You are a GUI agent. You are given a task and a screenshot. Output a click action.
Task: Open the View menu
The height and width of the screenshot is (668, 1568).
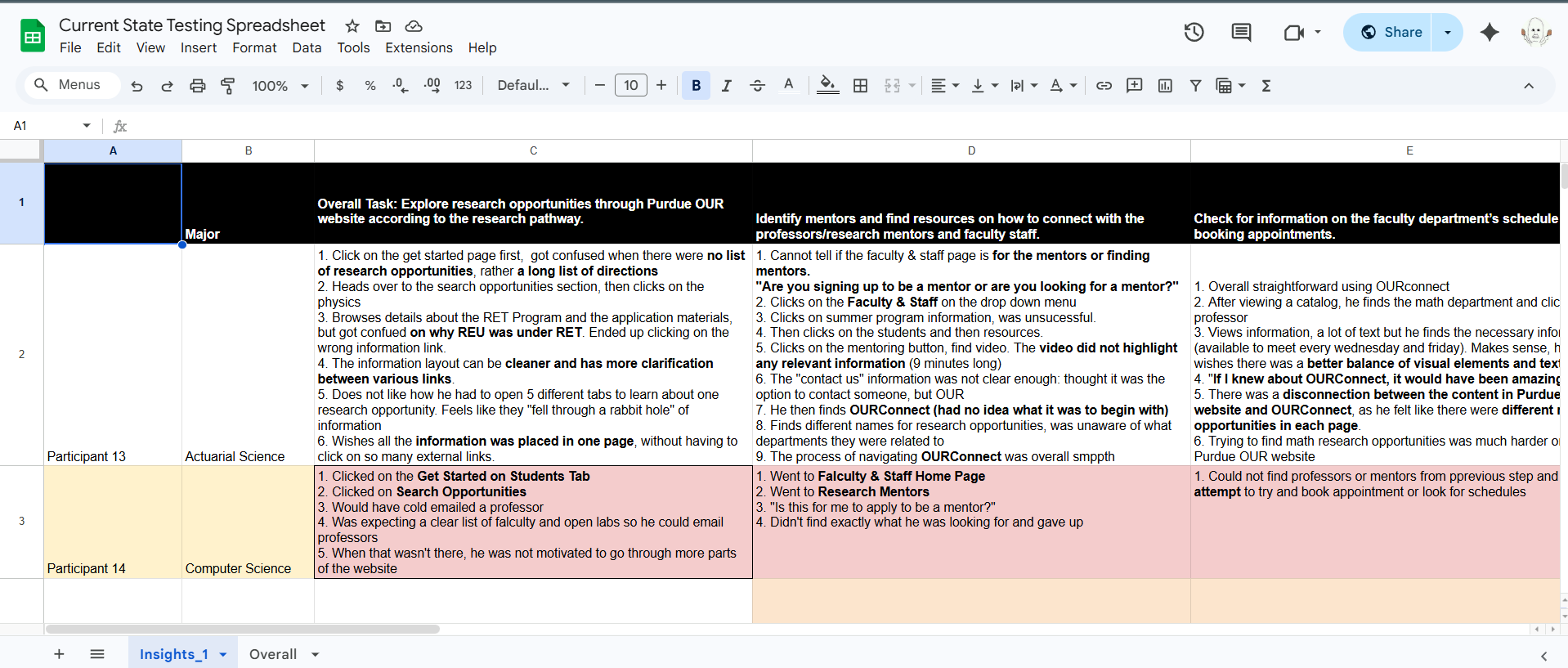[x=150, y=47]
